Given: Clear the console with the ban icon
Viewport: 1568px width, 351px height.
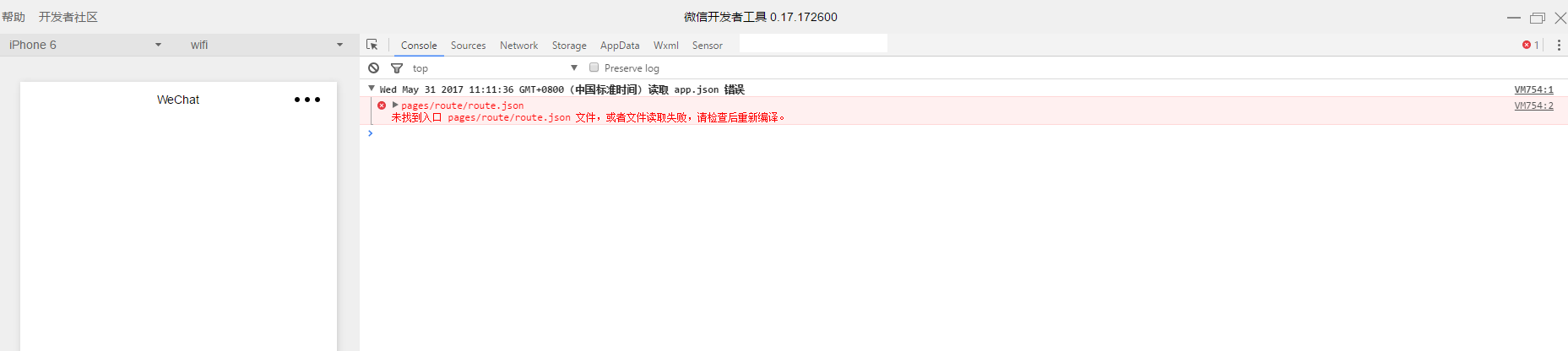Looking at the screenshot, I should [x=373, y=67].
